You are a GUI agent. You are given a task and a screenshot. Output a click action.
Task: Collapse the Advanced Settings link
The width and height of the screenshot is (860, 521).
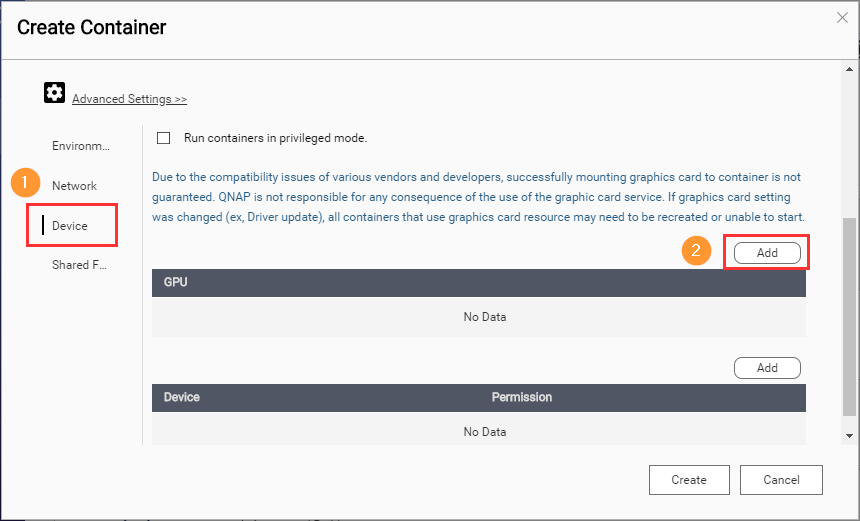[129, 99]
